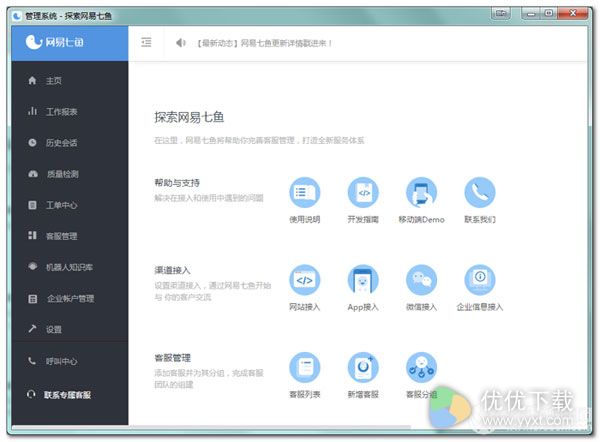
Task: Open 机器人知识库 sidebar item
Action: [x=70, y=267]
